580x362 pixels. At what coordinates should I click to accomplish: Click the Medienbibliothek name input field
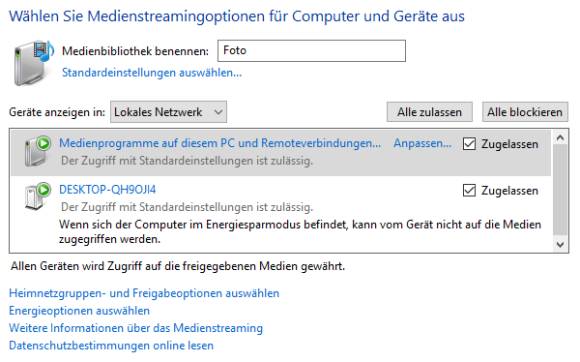tap(311, 51)
